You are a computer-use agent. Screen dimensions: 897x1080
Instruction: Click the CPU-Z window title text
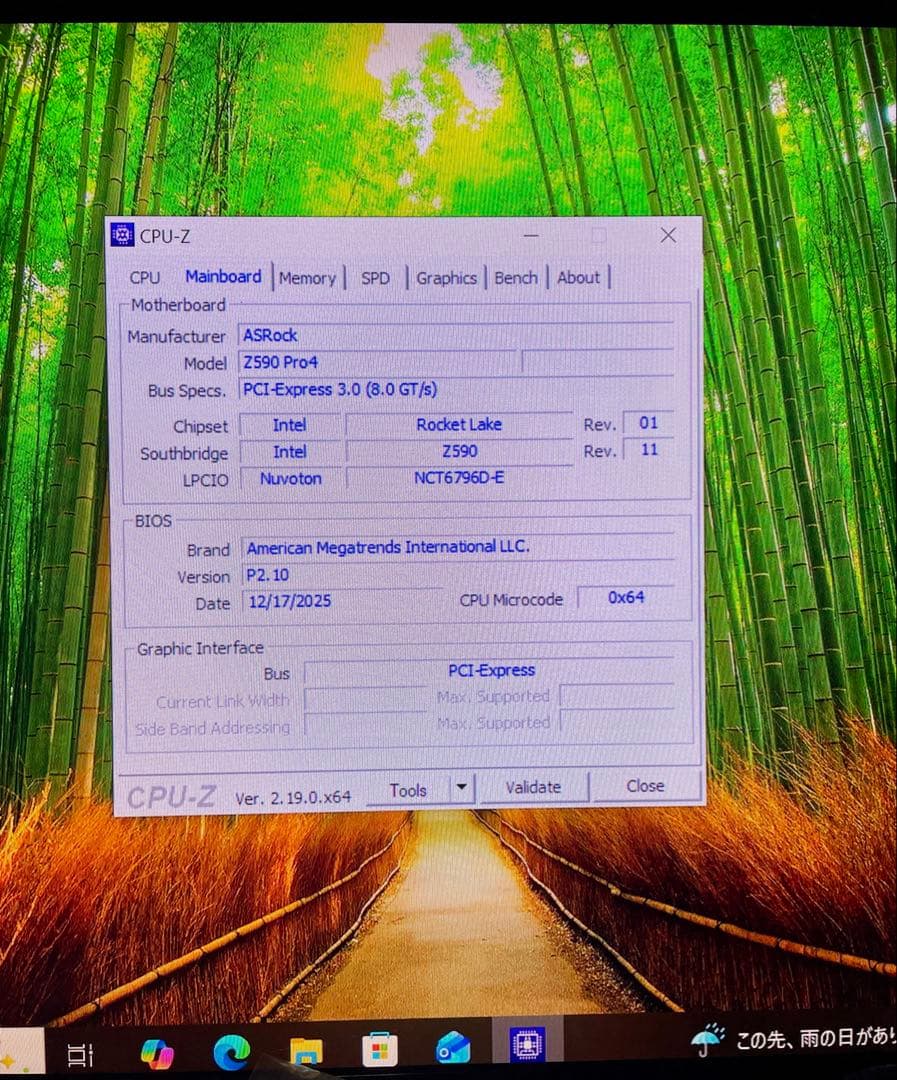(165, 236)
